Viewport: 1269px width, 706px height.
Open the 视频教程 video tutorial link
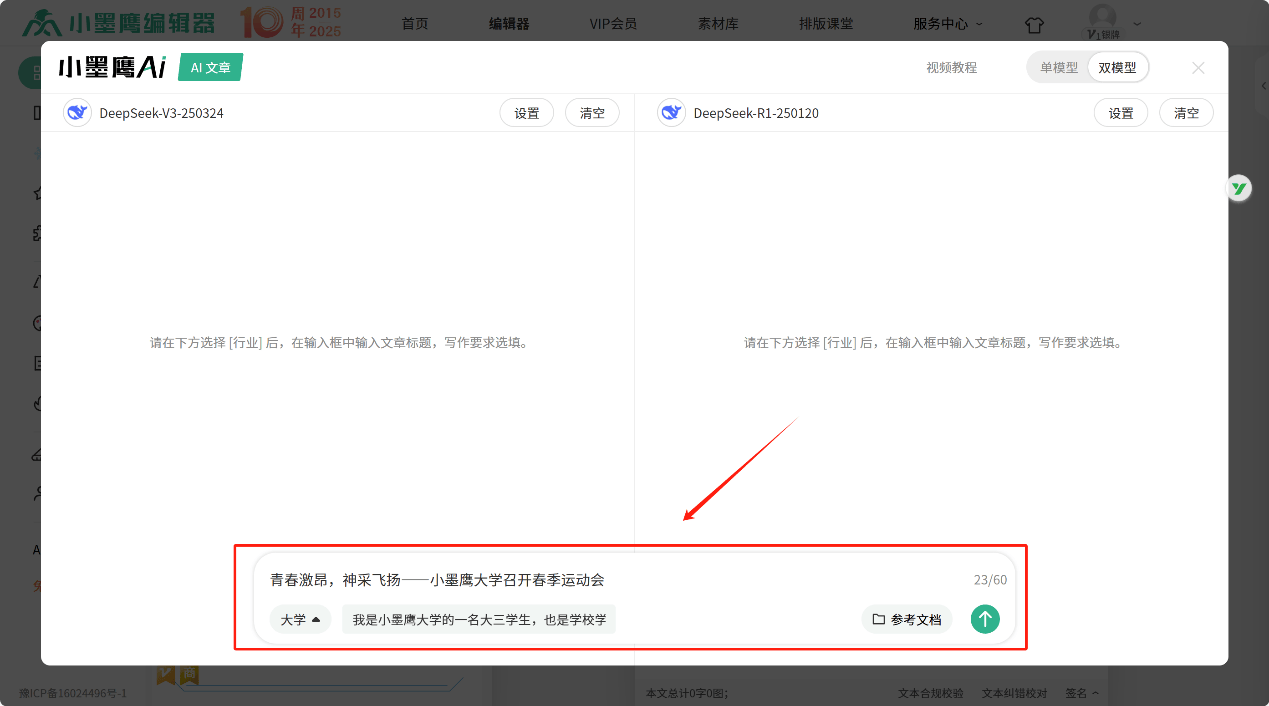pyautogui.click(x=951, y=68)
